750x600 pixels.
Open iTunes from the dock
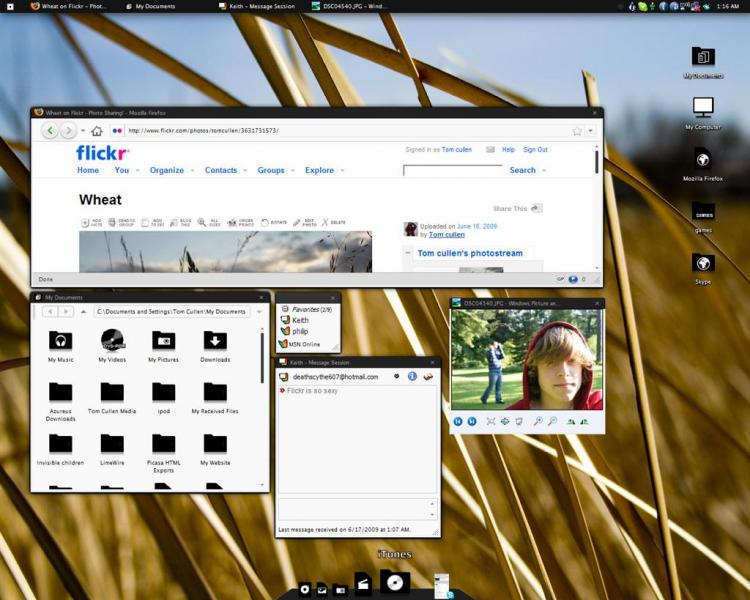pos(395,583)
